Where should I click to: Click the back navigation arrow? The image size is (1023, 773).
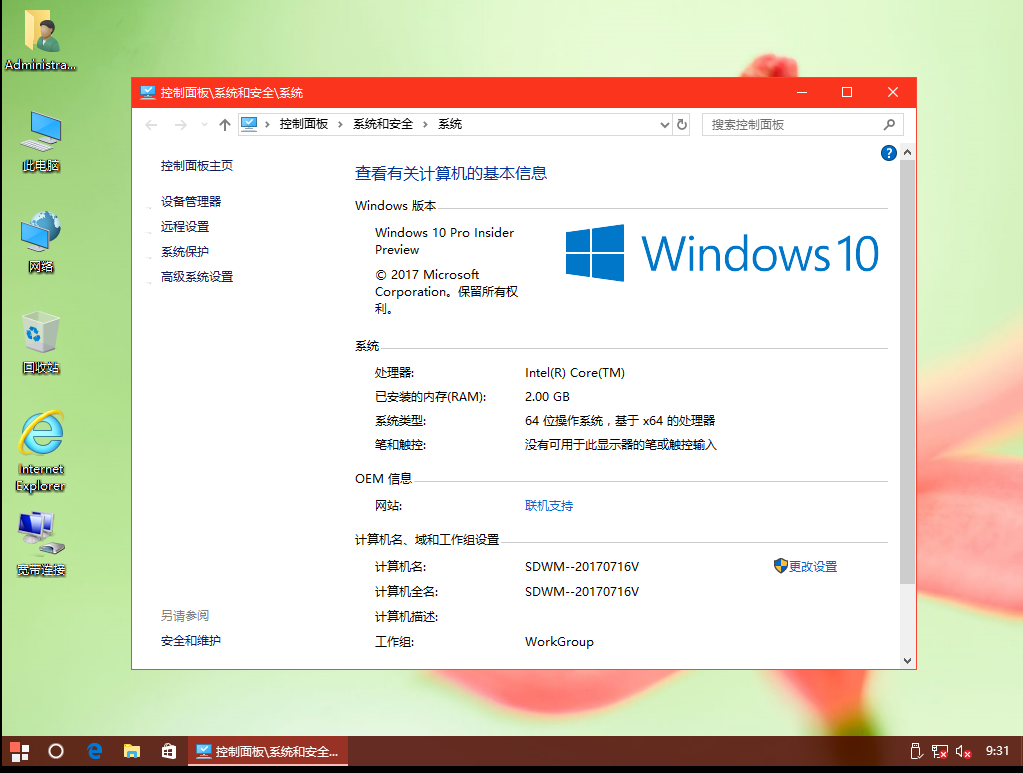pos(151,125)
